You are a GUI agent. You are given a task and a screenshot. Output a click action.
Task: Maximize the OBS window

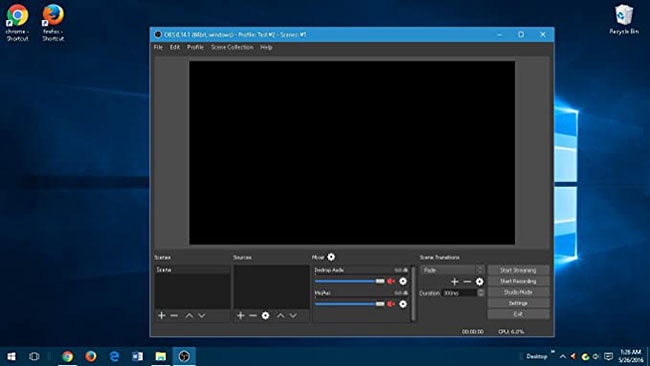click(521, 34)
